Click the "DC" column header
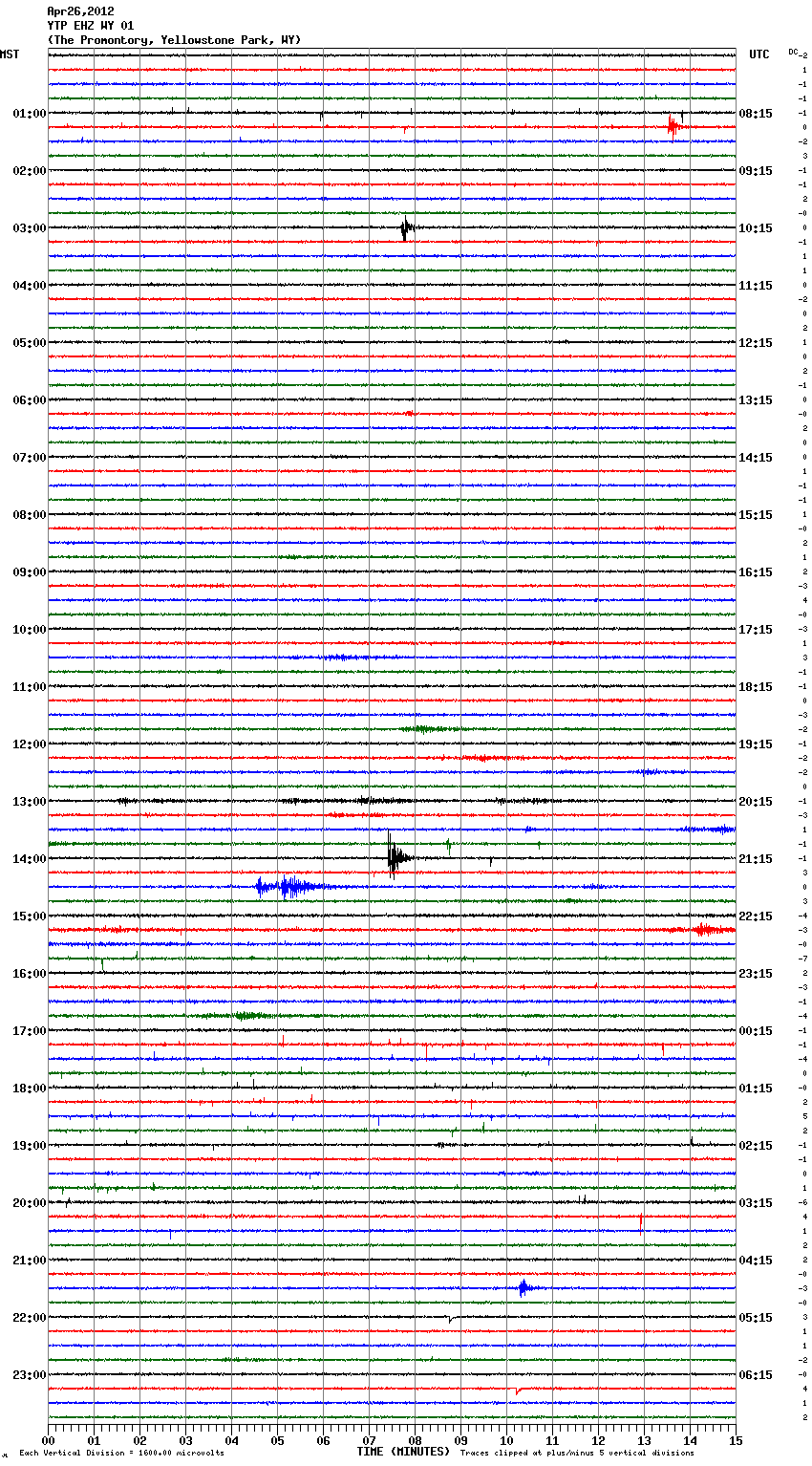812x1466 pixels. point(793,52)
